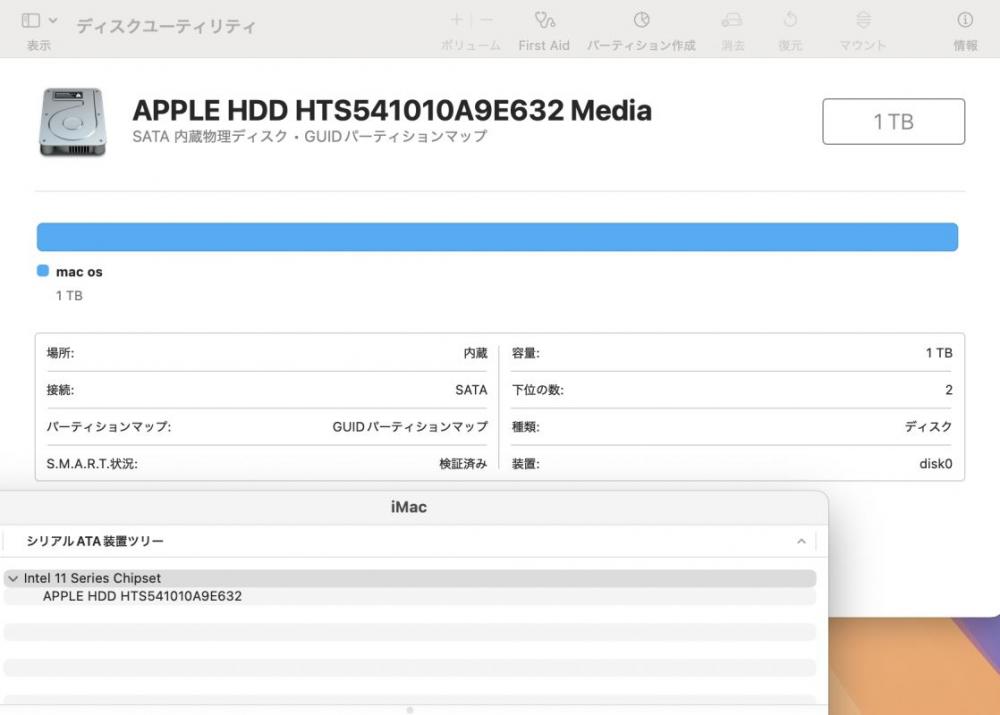Click the ディスクユーティリティ window title
This screenshot has height=715, width=1000.
tap(166, 26)
